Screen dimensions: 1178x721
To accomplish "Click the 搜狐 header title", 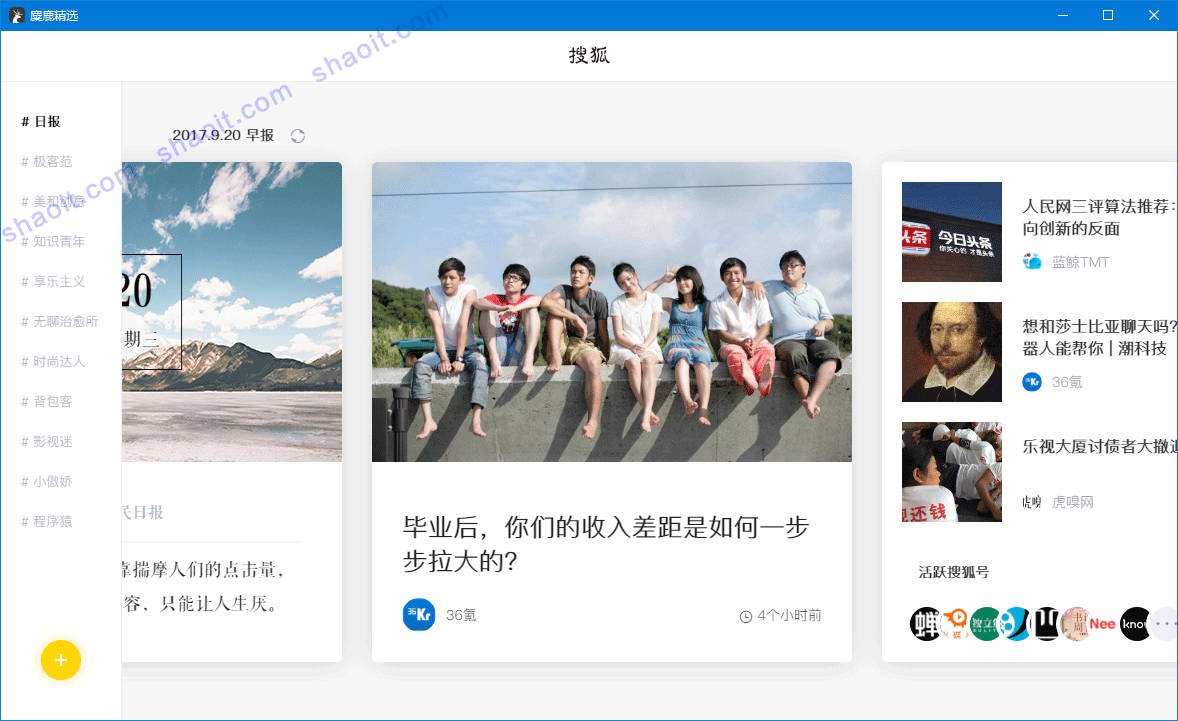I will coord(589,55).
